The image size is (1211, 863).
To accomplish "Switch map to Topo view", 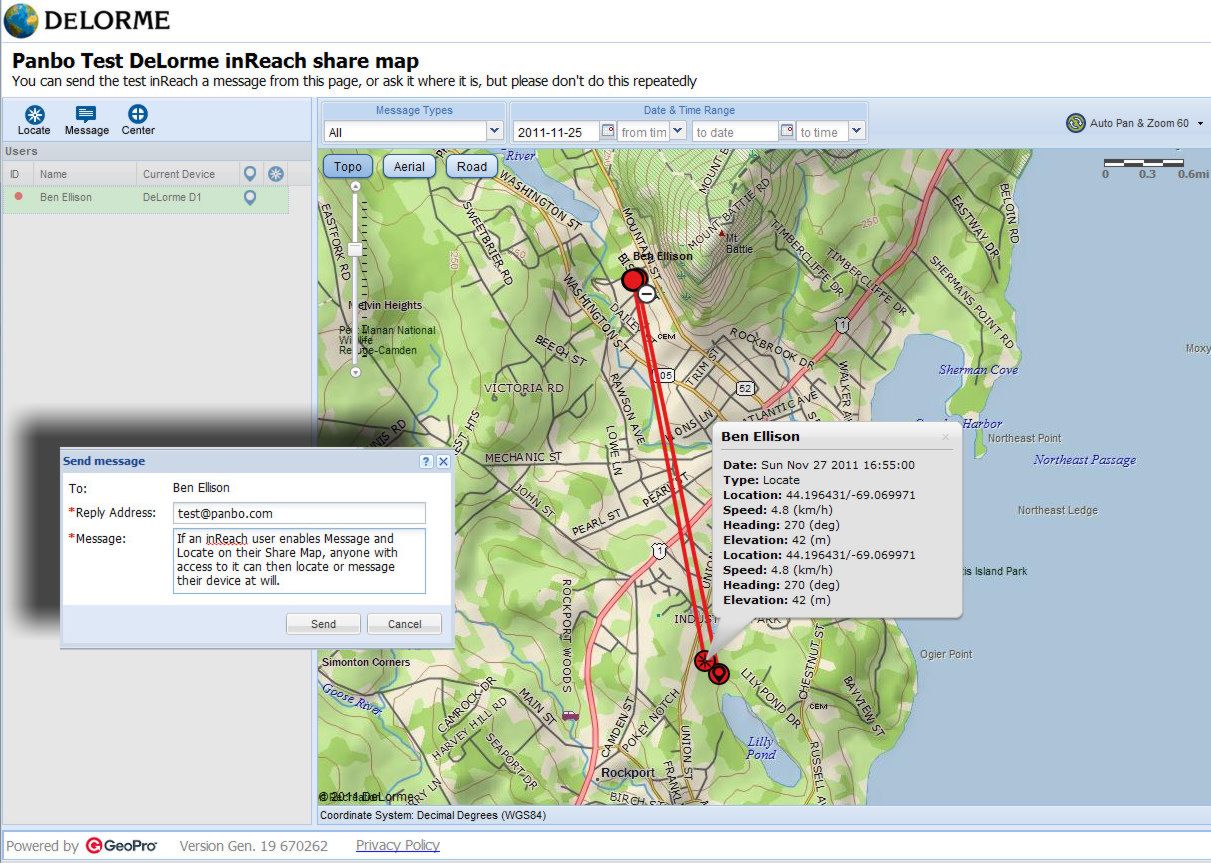I will [348, 167].
